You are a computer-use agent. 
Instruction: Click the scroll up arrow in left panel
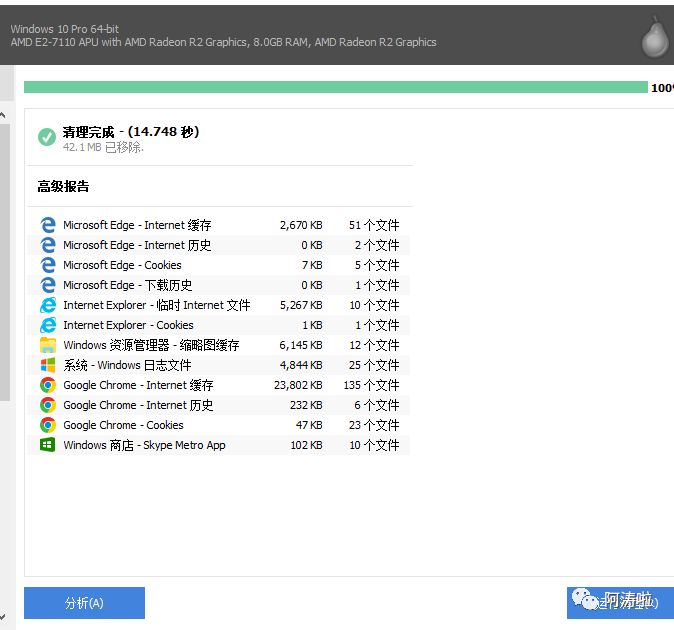(3, 115)
